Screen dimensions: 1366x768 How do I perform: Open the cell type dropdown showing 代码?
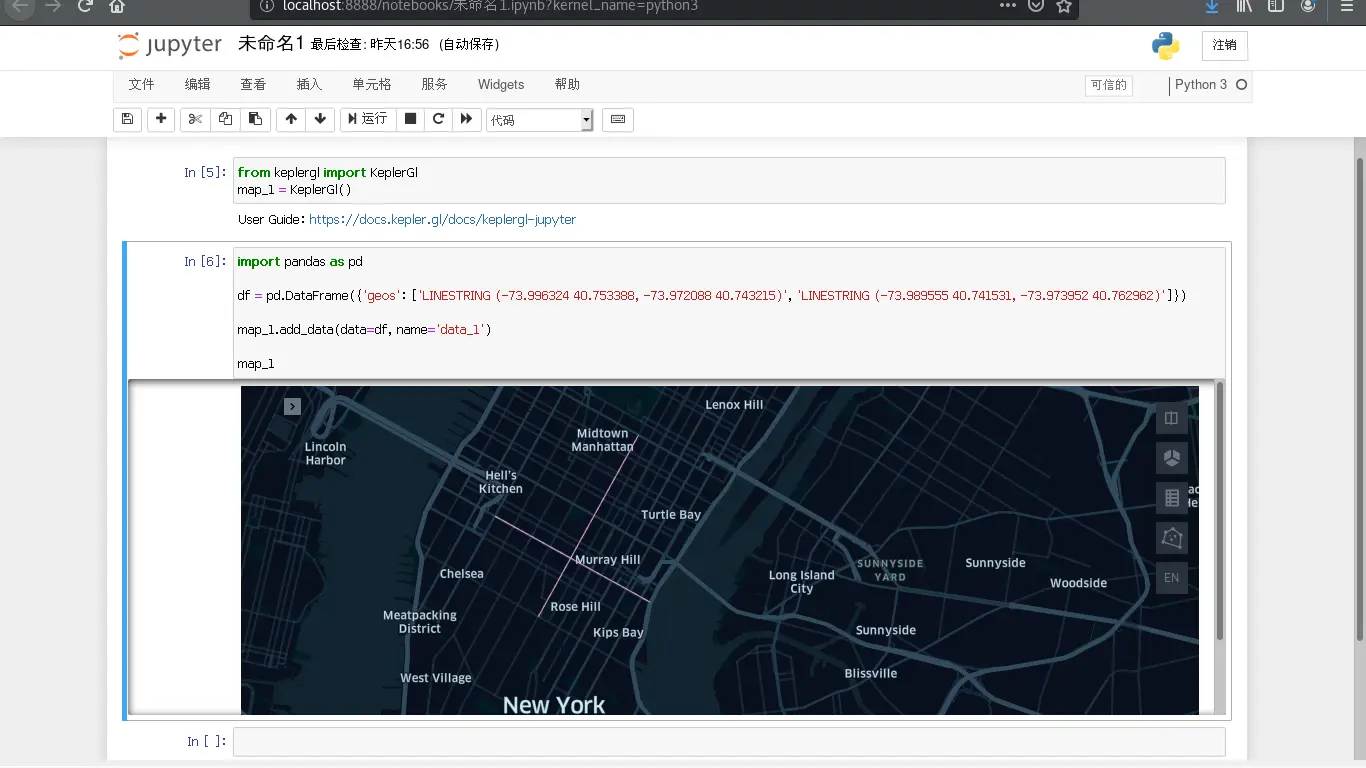click(x=540, y=120)
